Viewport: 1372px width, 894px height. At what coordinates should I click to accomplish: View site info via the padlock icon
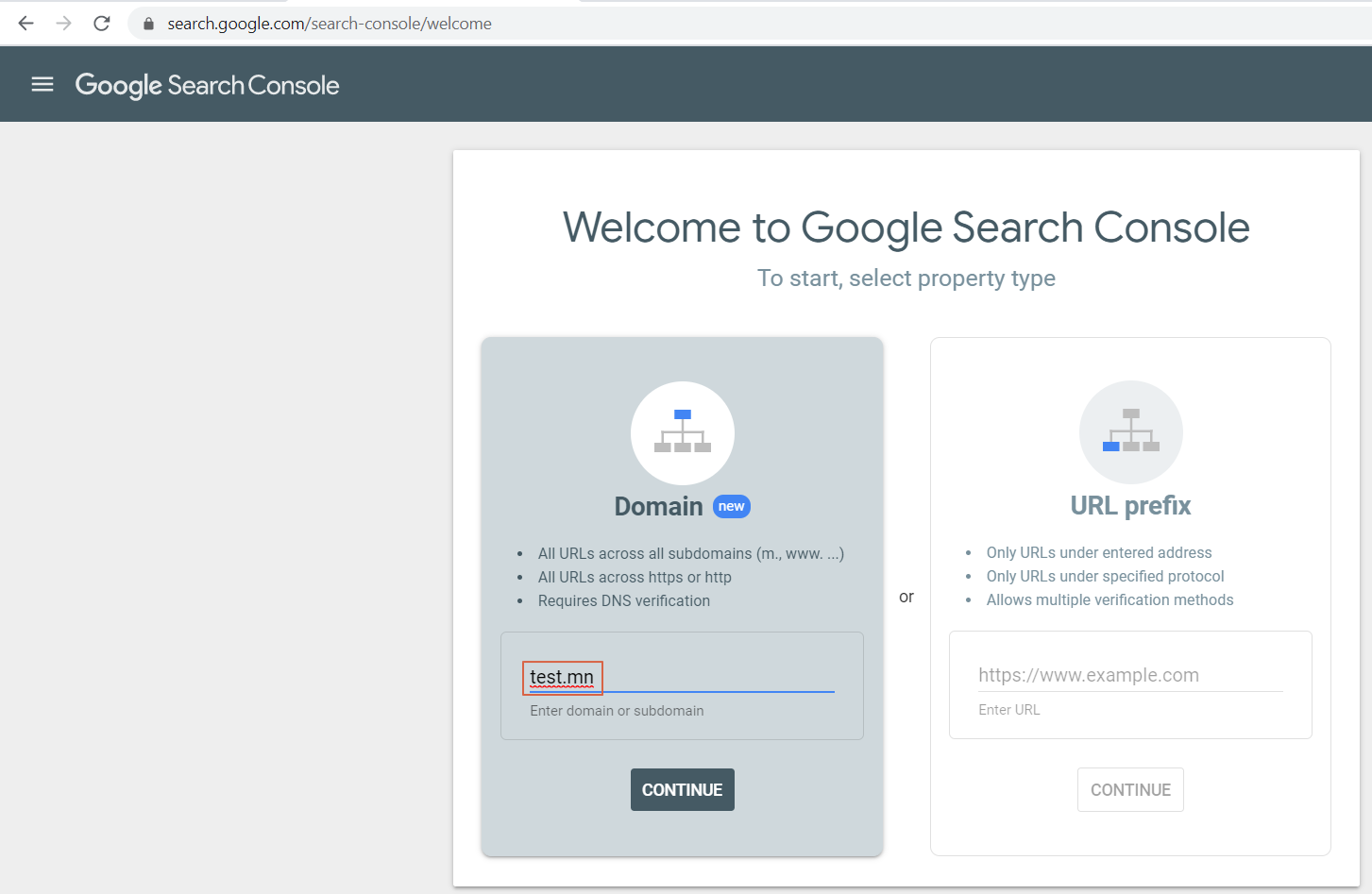[148, 24]
